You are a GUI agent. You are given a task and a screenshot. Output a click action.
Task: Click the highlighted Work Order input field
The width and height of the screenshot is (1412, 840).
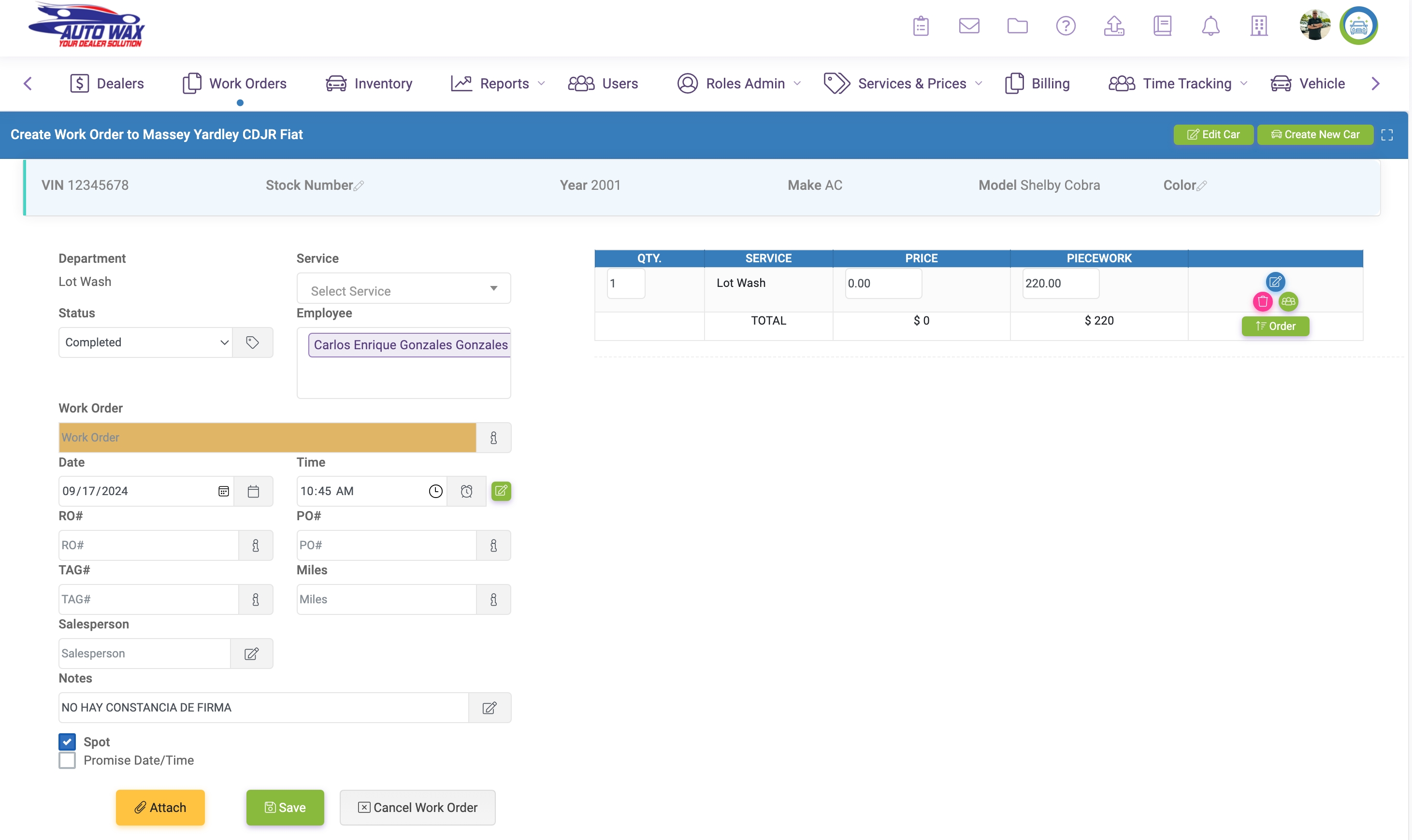[x=267, y=438]
